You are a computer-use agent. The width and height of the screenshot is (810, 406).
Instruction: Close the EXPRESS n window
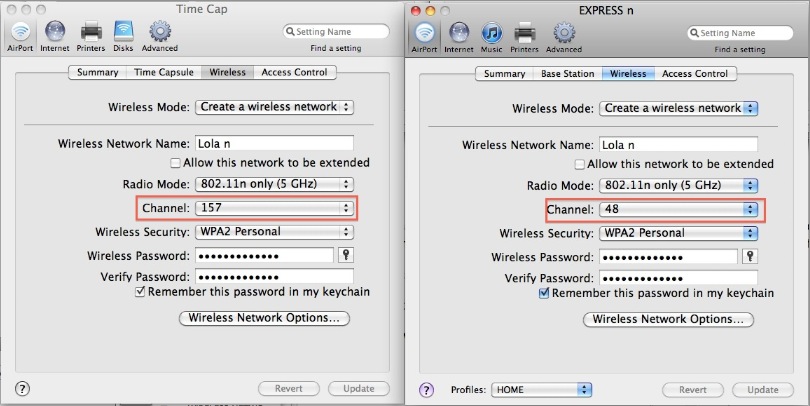pos(415,11)
